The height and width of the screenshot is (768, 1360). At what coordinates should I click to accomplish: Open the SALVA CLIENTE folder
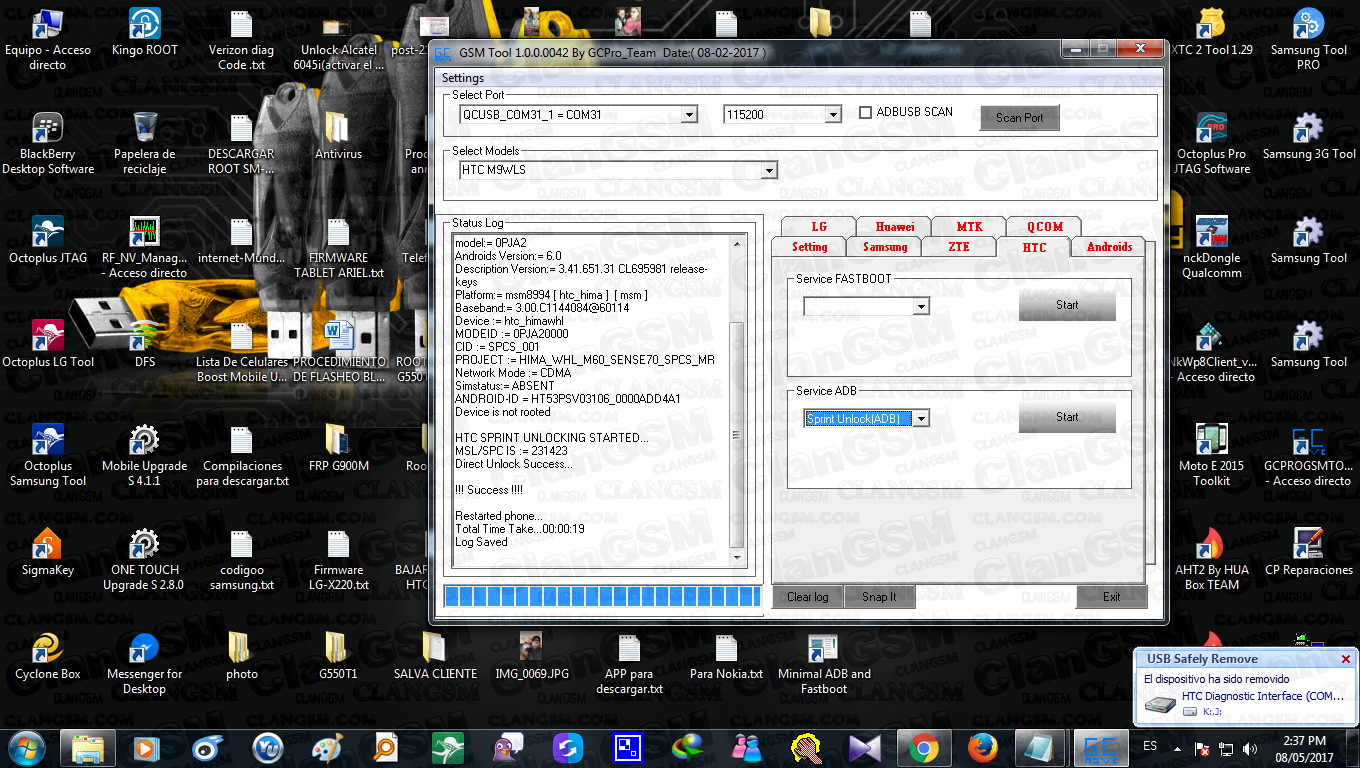pyautogui.click(x=435, y=657)
